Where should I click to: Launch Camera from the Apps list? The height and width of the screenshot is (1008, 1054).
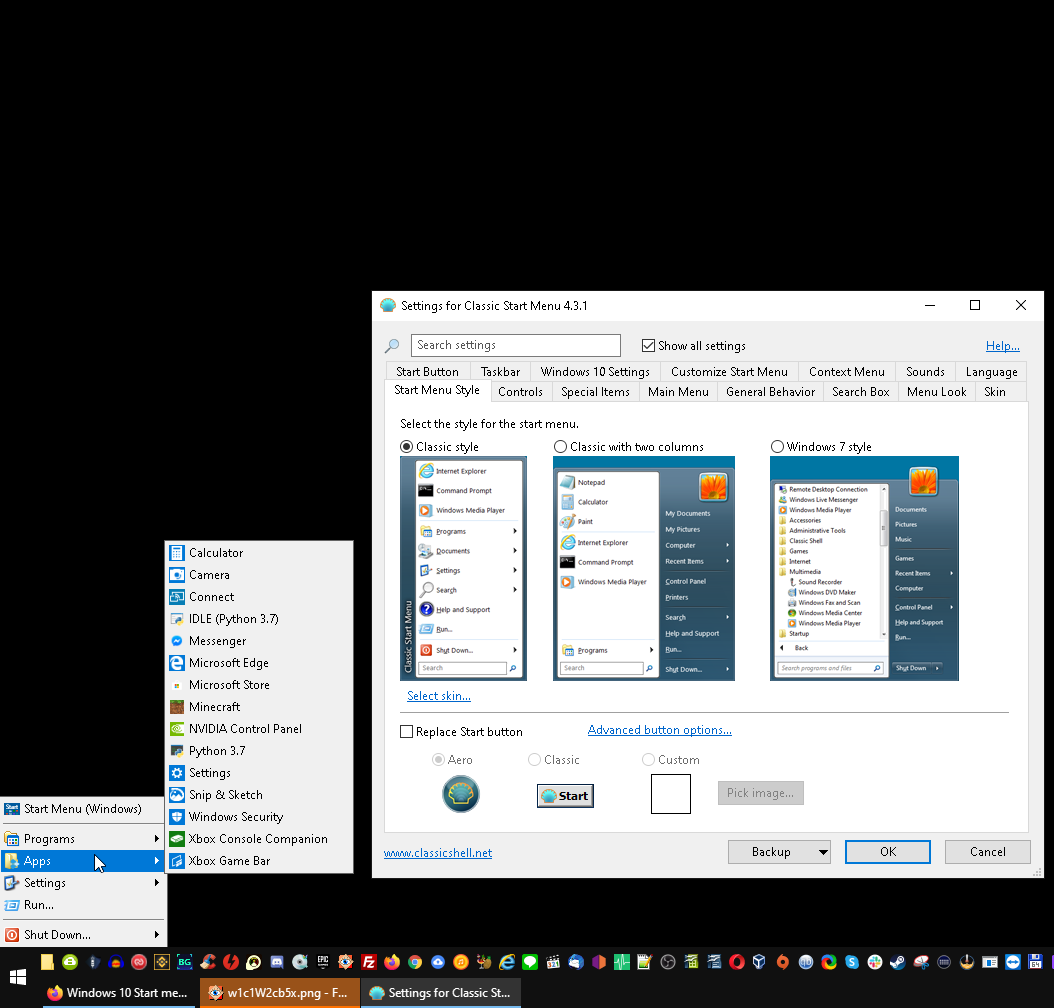pos(259,575)
